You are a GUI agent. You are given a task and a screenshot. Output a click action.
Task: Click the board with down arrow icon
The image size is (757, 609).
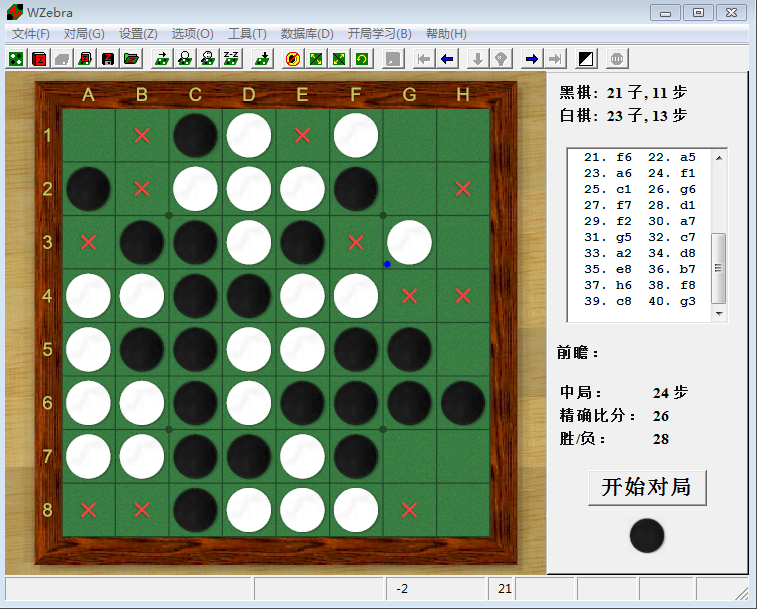pos(263,59)
